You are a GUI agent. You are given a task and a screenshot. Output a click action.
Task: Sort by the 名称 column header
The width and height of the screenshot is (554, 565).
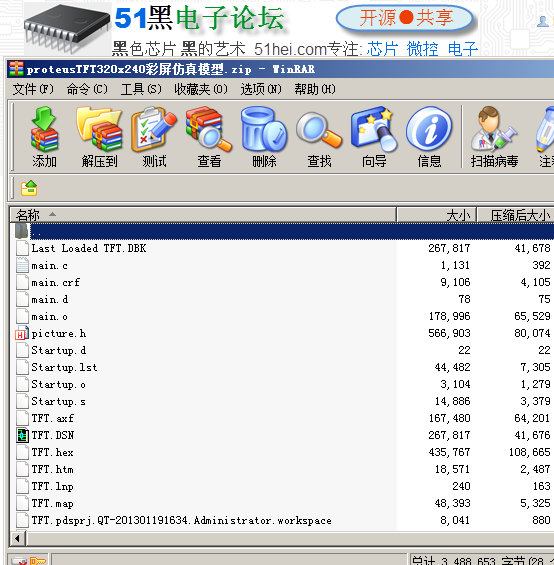203,215
